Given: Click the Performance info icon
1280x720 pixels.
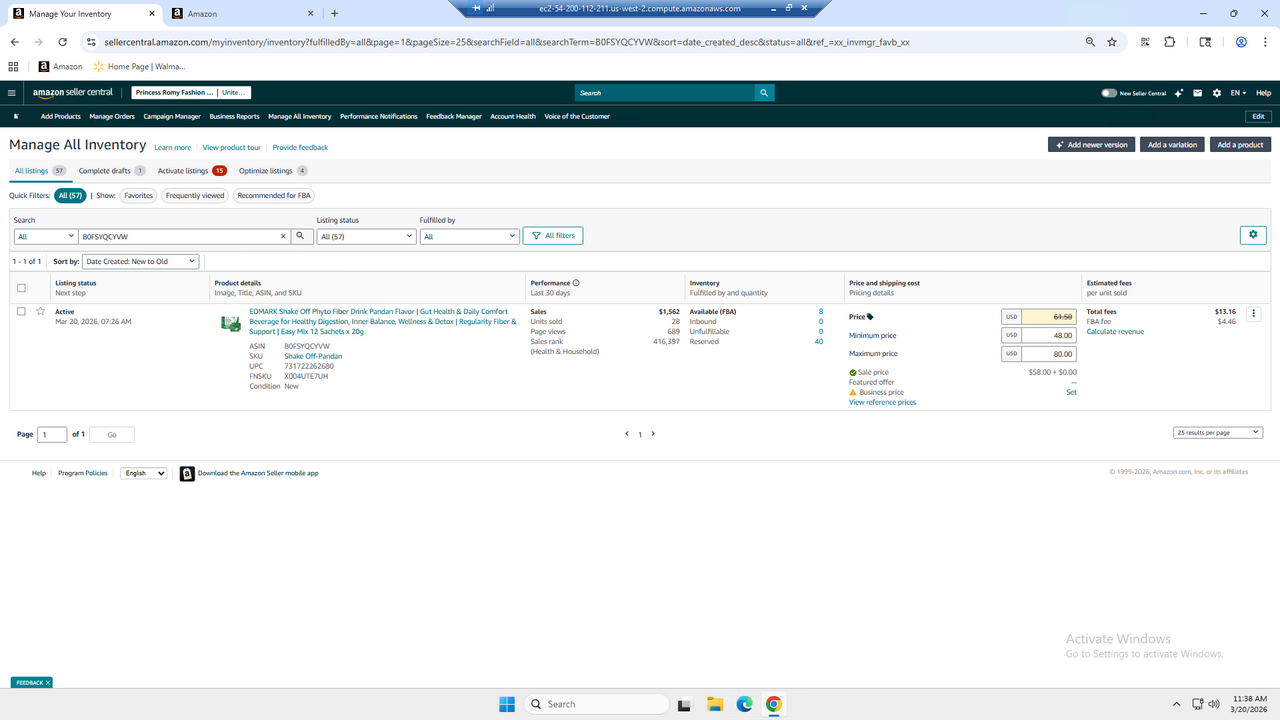Looking at the screenshot, I should pos(576,283).
